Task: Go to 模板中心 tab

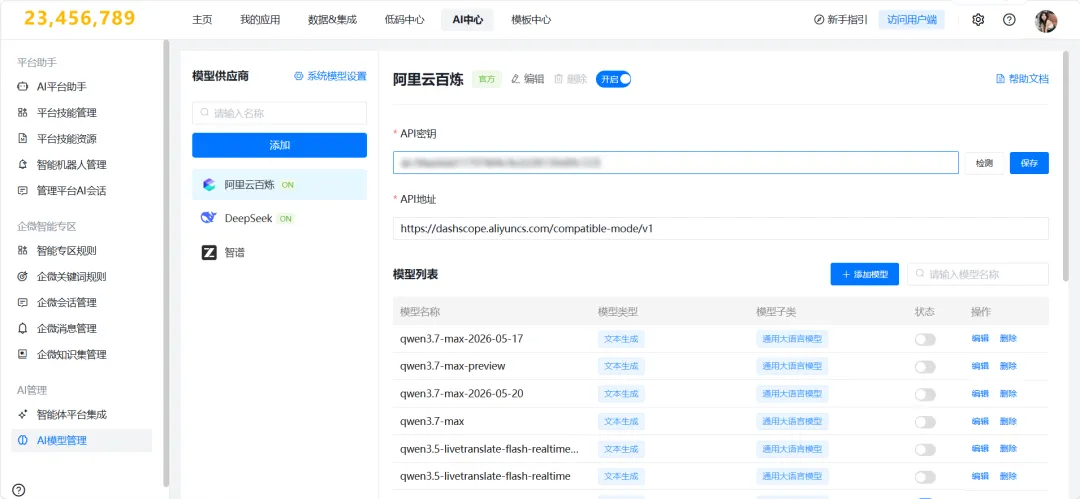Action: pos(531,20)
